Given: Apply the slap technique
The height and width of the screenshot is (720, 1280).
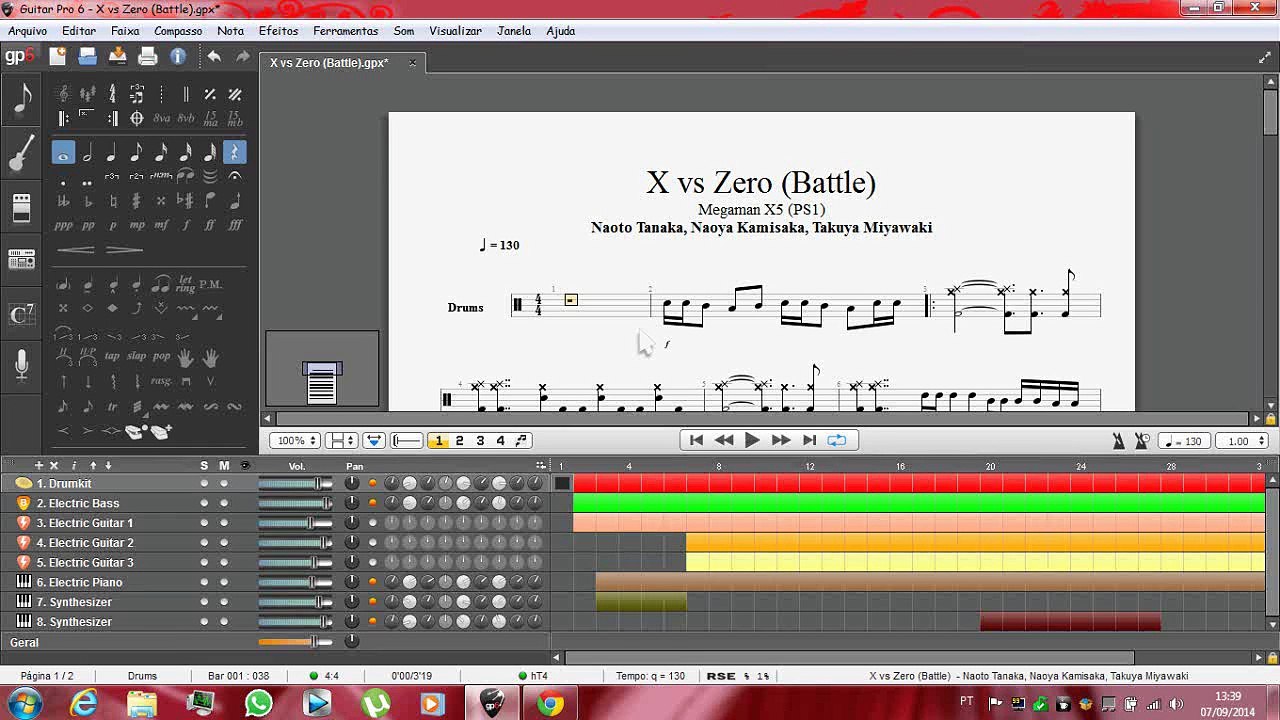Looking at the screenshot, I should [x=137, y=356].
